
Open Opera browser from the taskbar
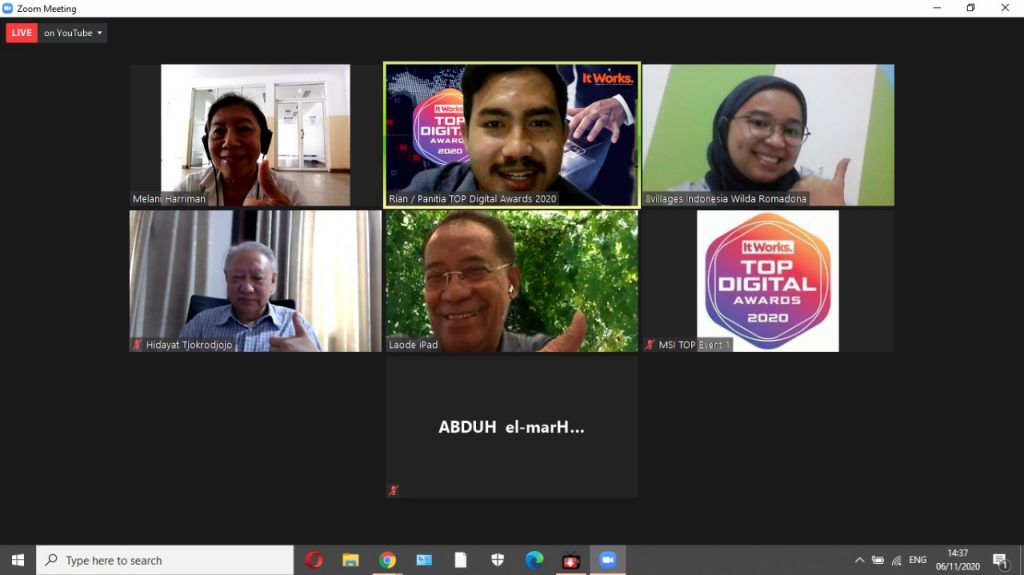tap(314, 560)
